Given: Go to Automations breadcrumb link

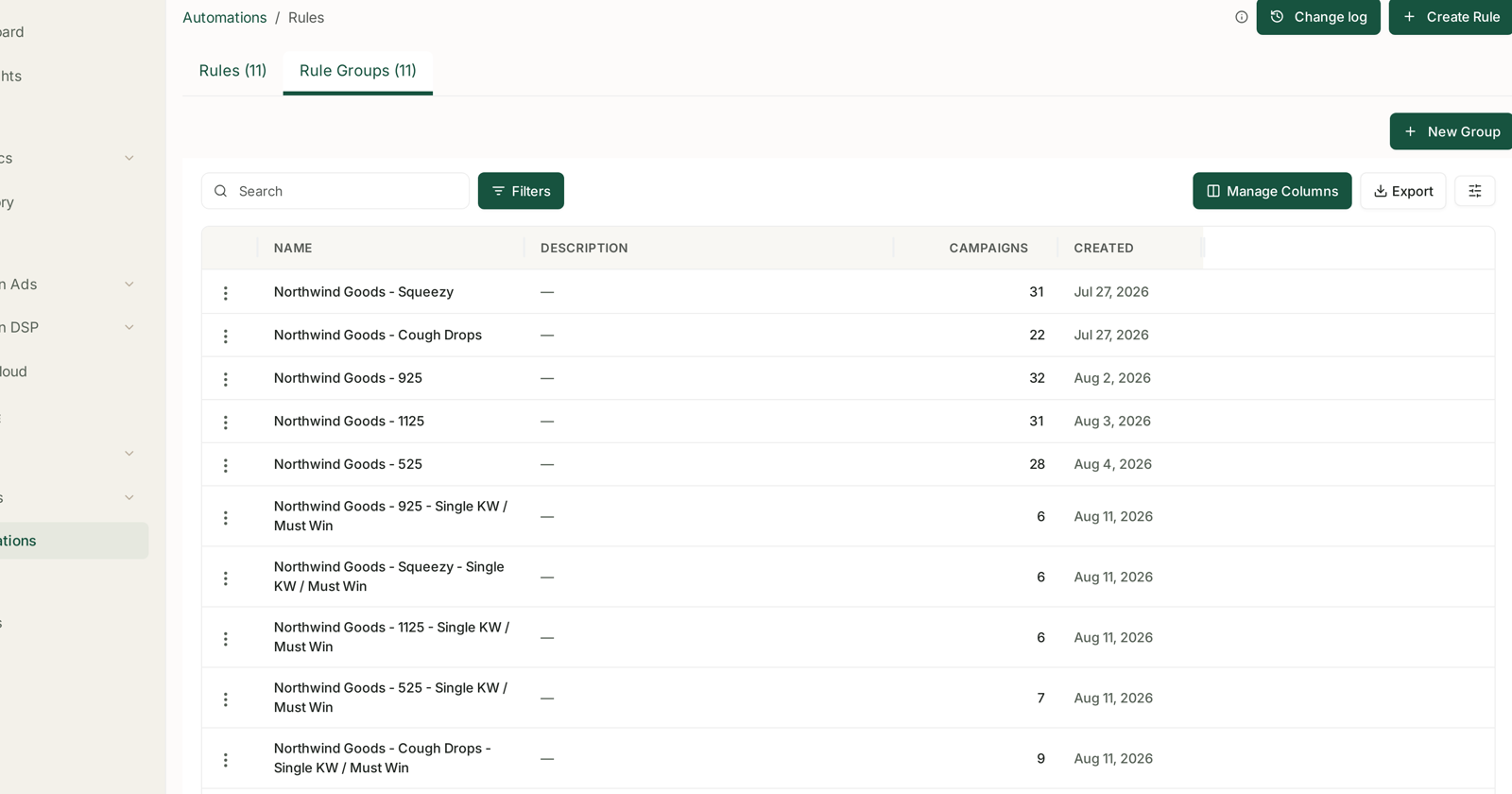Looking at the screenshot, I should click(225, 18).
